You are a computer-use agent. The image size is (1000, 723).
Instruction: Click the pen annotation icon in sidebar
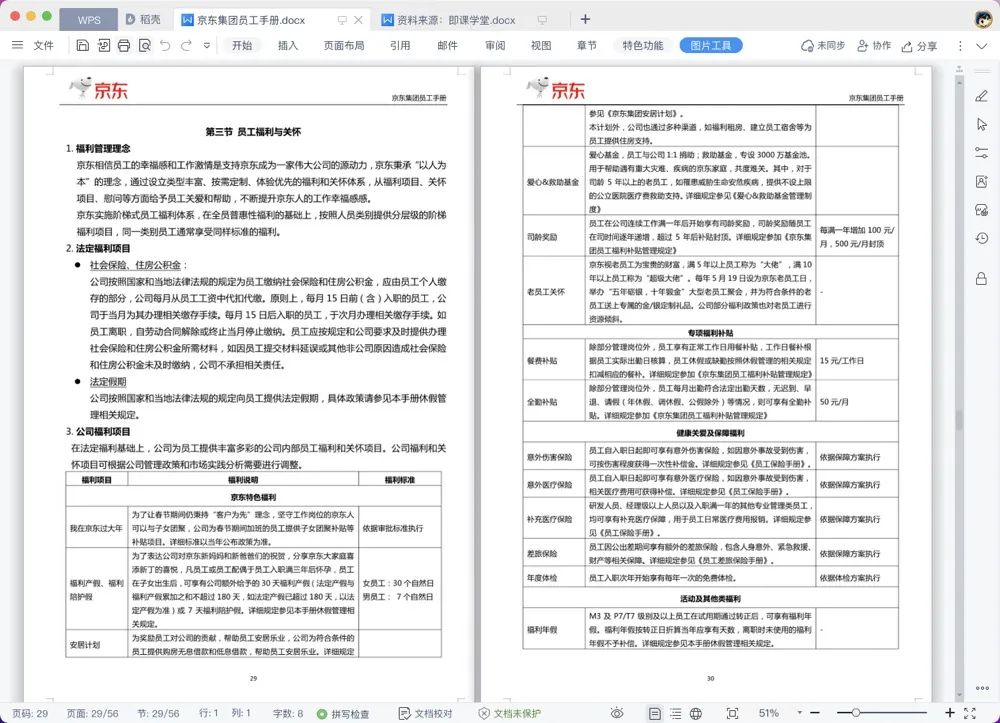982,96
